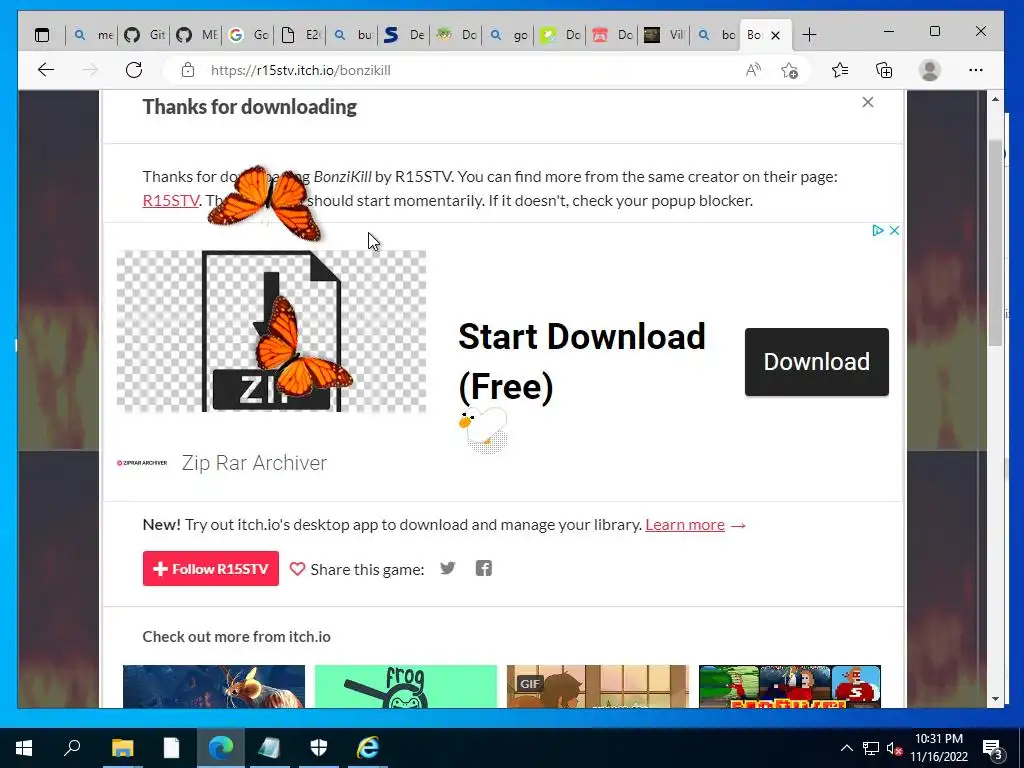
Task: Dismiss the Thanks for downloading dialog
Action: (x=867, y=102)
